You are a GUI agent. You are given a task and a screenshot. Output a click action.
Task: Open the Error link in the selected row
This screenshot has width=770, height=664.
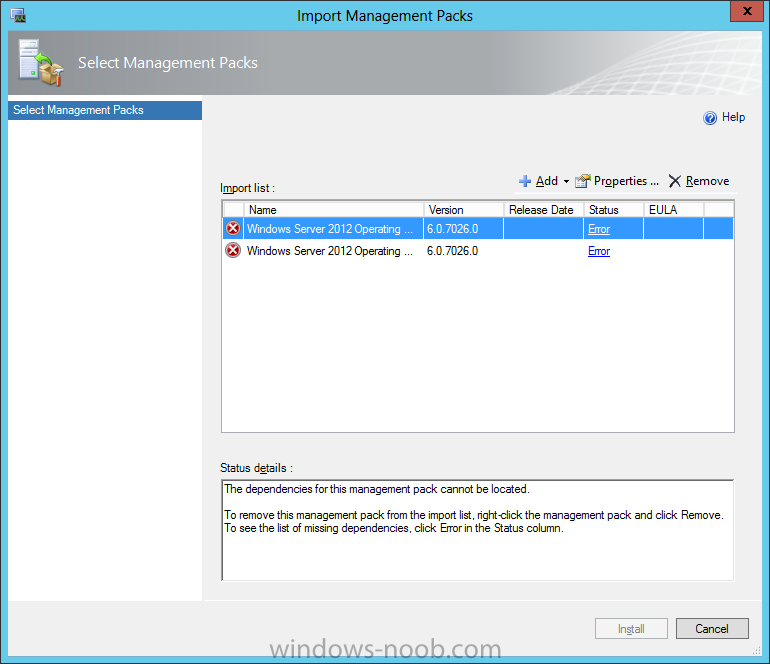[599, 229]
